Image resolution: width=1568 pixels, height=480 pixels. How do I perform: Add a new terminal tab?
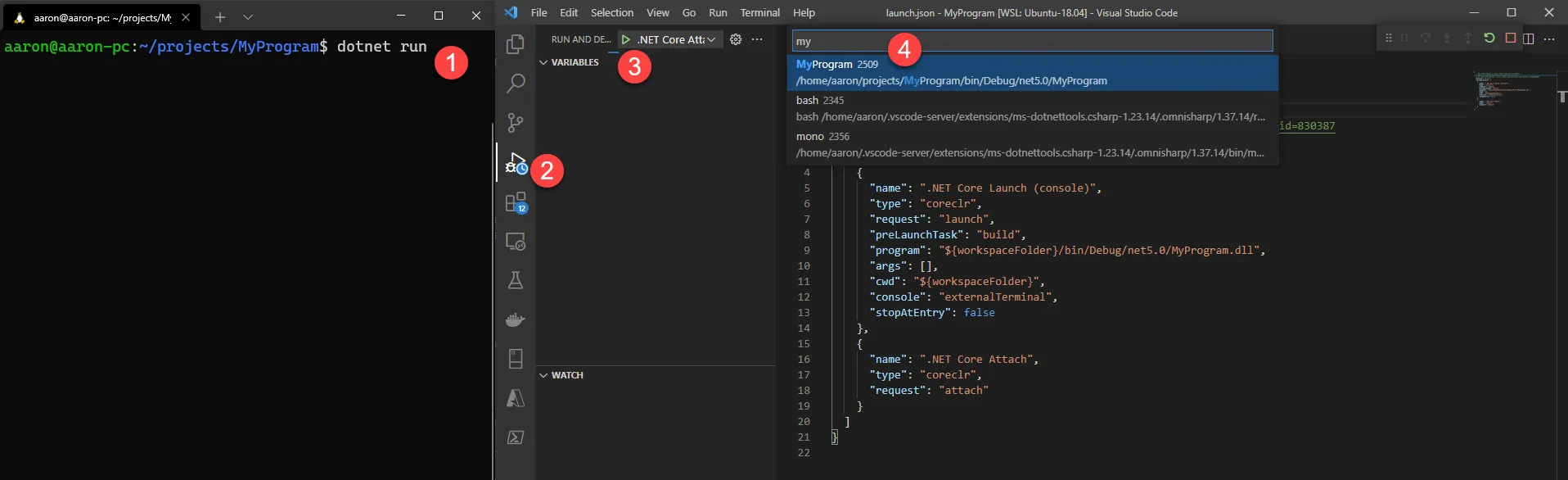coord(220,17)
